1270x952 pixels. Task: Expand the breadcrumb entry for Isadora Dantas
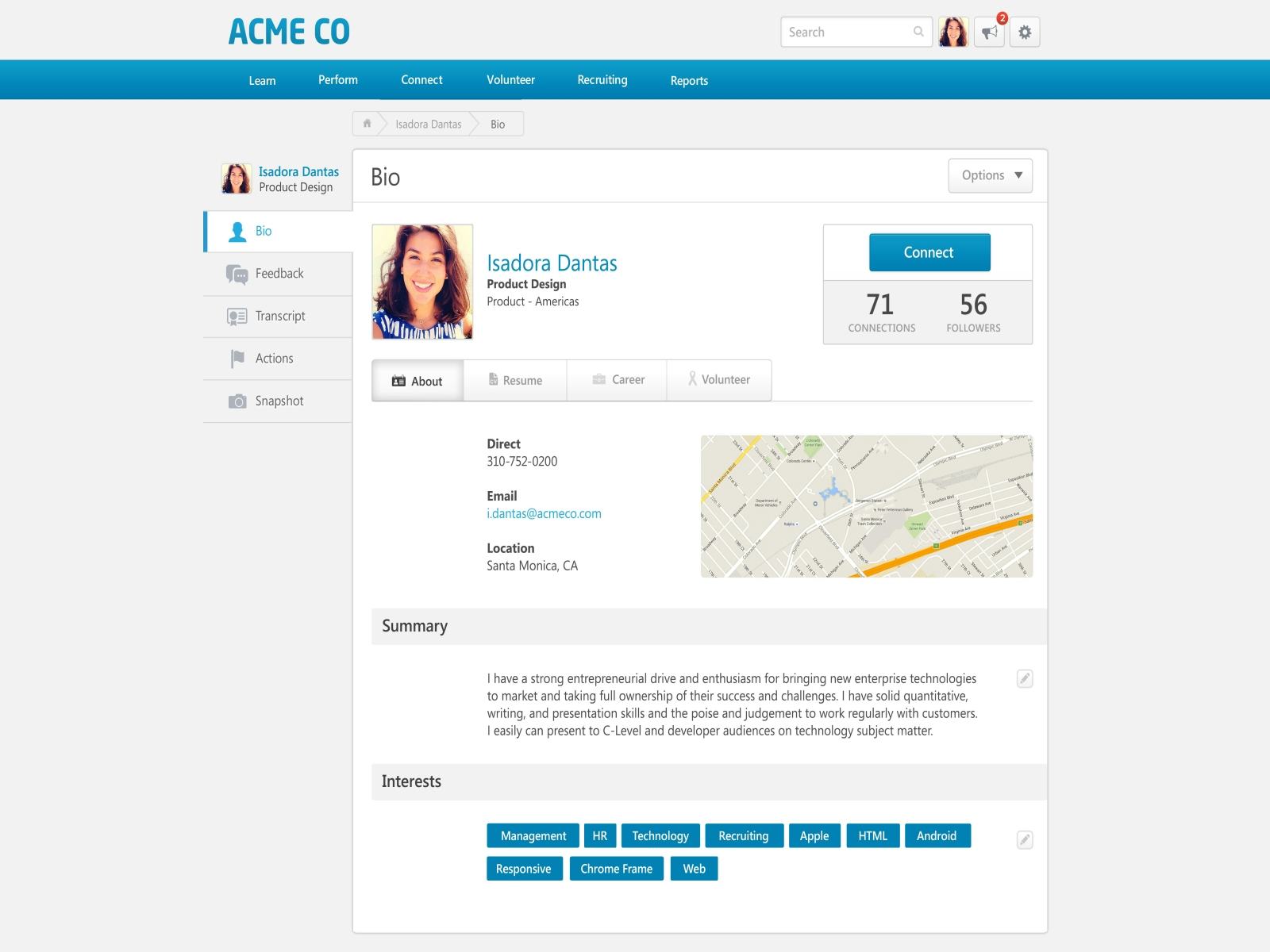click(428, 124)
